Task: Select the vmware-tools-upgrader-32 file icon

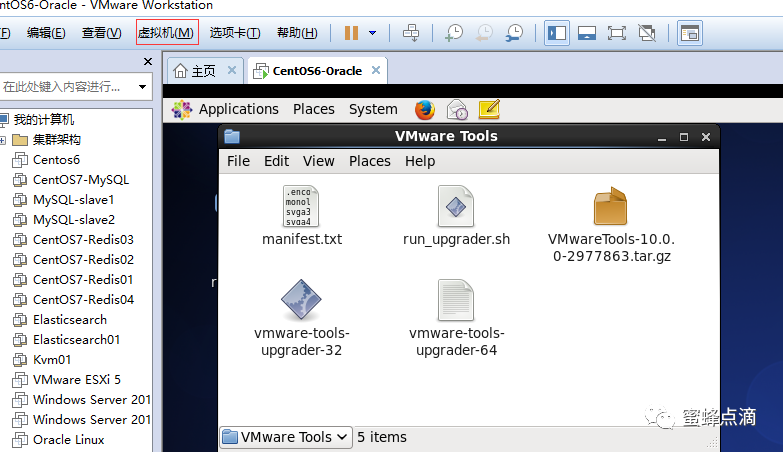Action: coord(301,300)
